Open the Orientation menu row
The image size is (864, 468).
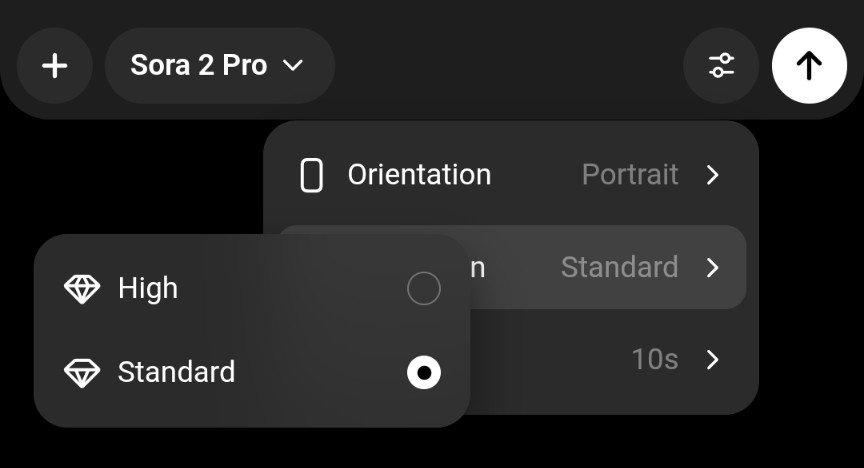[x=510, y=175]
